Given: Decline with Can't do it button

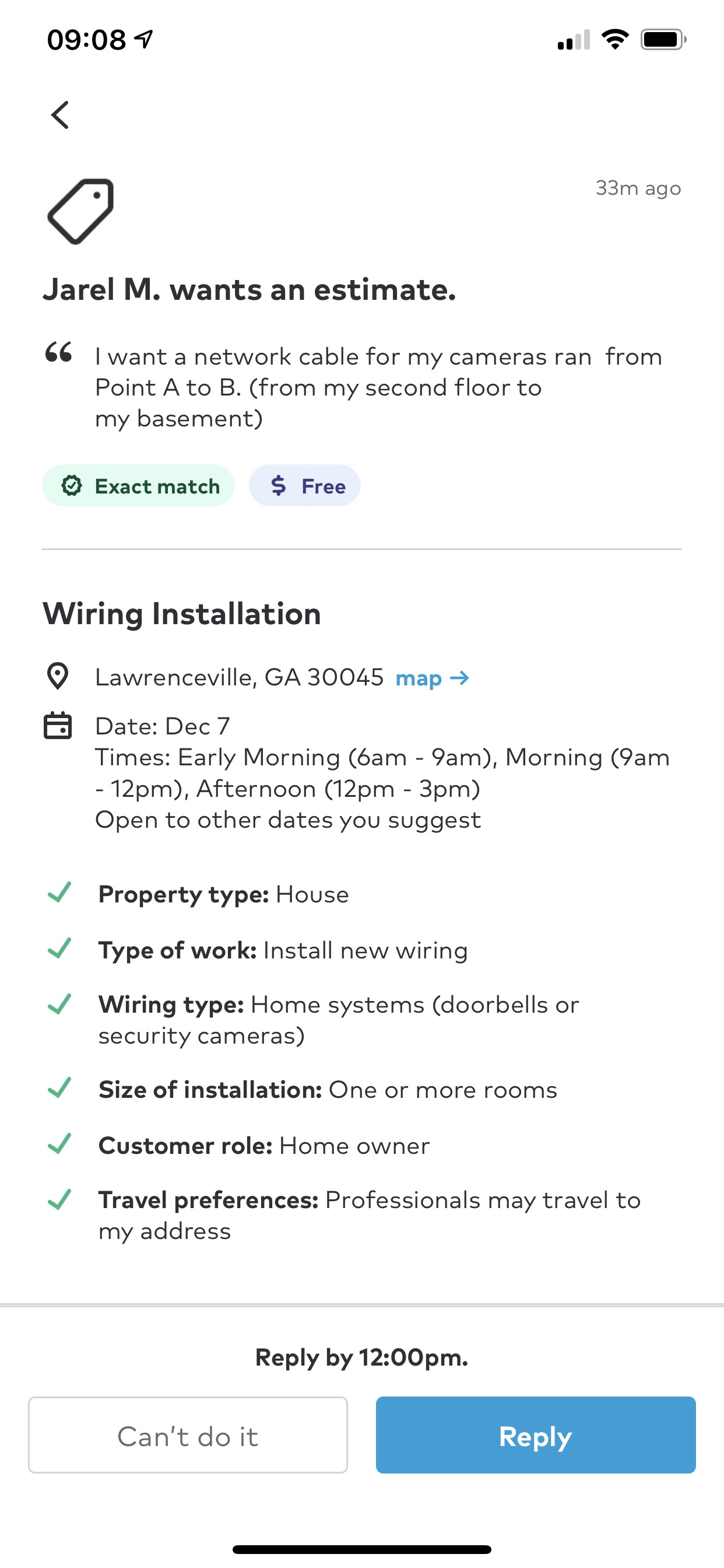Looking at the screenshot, I should [188, 1434].
